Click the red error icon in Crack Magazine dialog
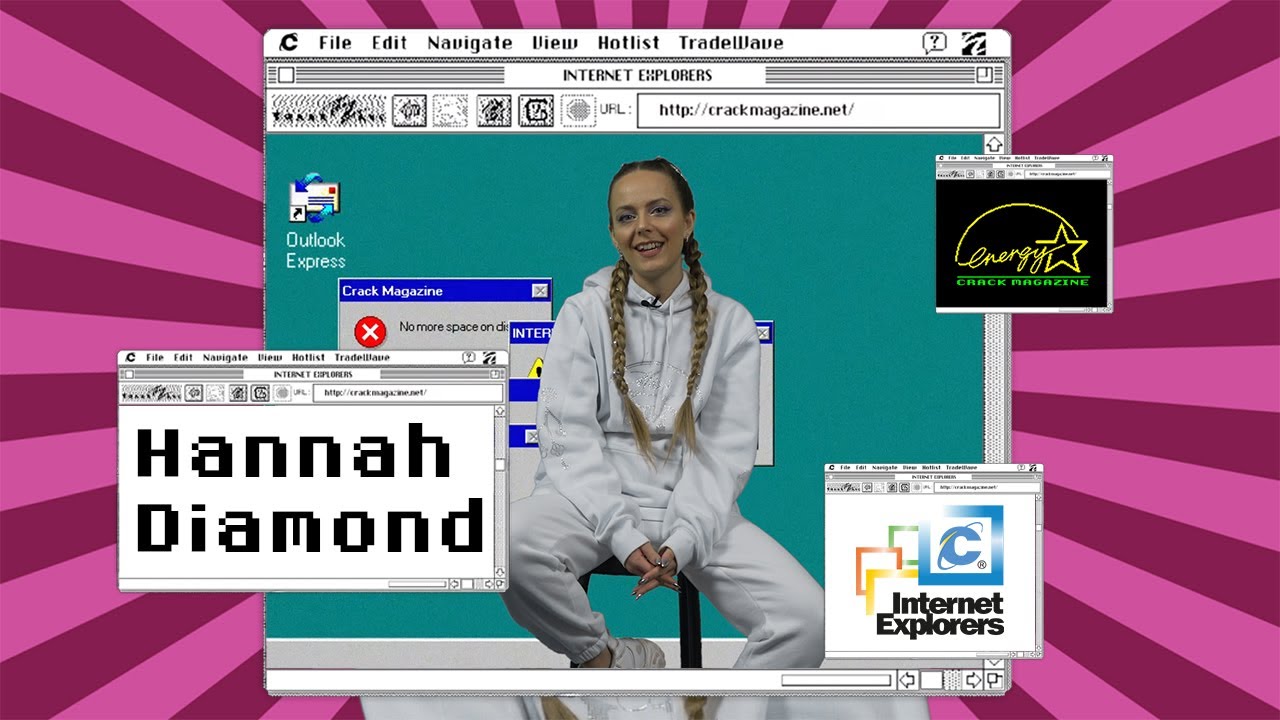Screen dimensions: 1280x720 click(x=370, y=331)
